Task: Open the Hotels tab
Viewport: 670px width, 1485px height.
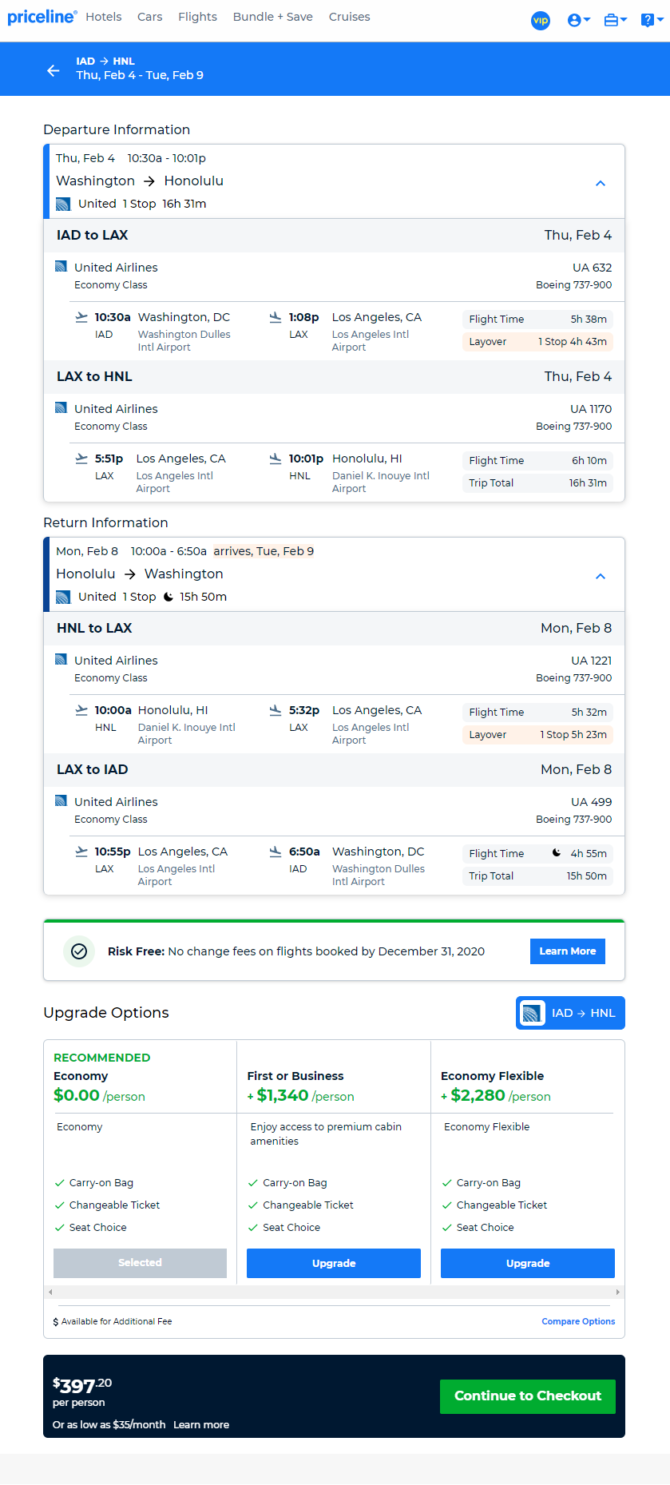Action: coord(104,17)
